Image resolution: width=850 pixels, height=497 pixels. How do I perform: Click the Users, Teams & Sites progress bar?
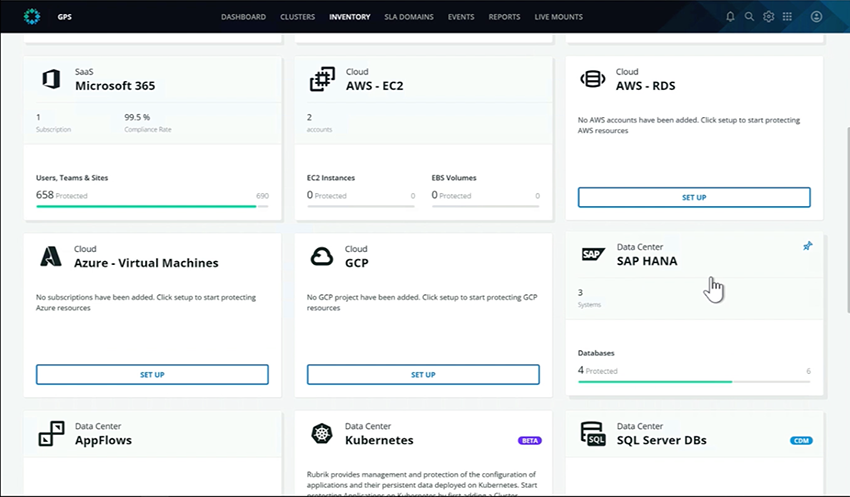152,206
